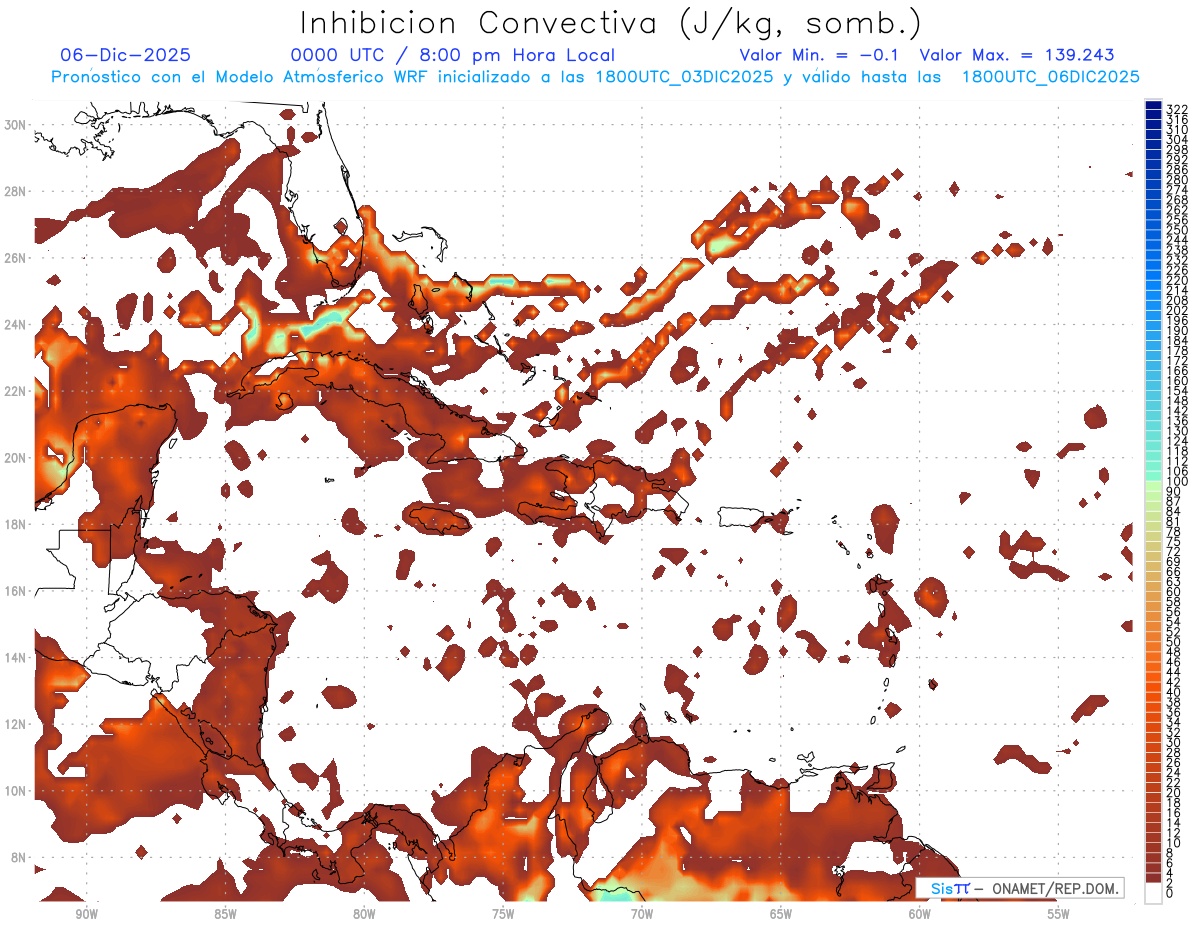Click the initialization time "1800UTC_03DIC2025"
This screenshot has height=927, width=1200.
pos(684,77)
